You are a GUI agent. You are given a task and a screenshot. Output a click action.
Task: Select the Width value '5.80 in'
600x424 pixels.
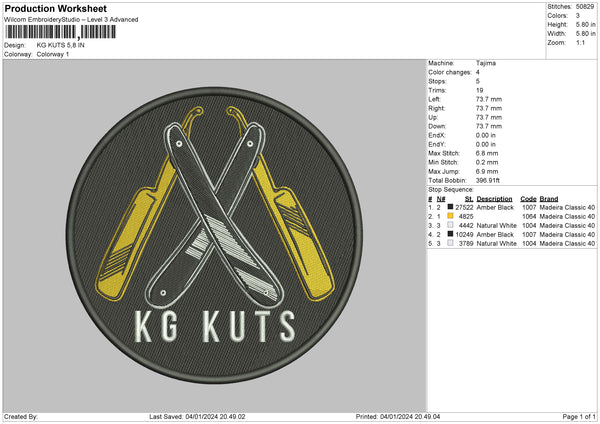(585, 34)
